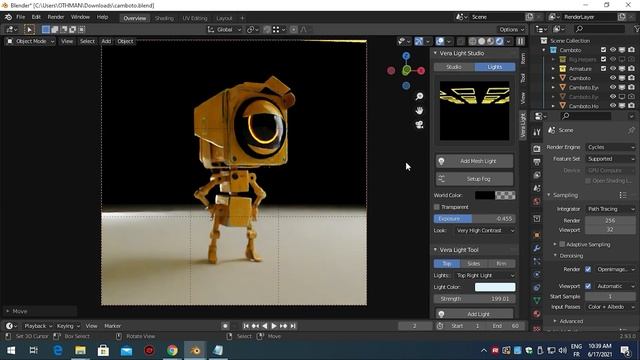This screenshot has width=640, height=360.
Task: Open Windows Start menu
Action: point(11,350)
